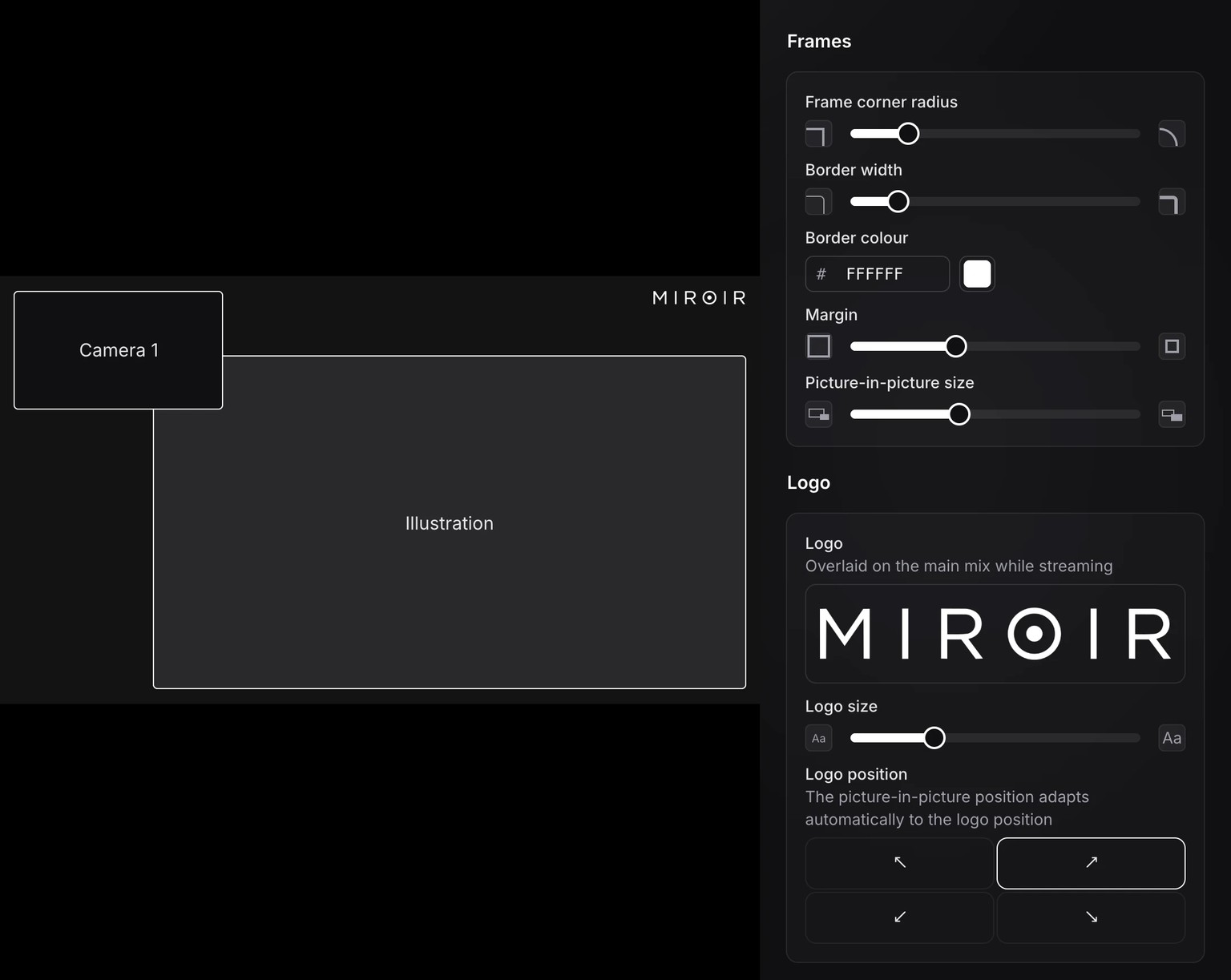The width and height of the screenshot is (1231, 980).
Task: Click the MIROIR logo overlay in preview
Action: [699, 298]
